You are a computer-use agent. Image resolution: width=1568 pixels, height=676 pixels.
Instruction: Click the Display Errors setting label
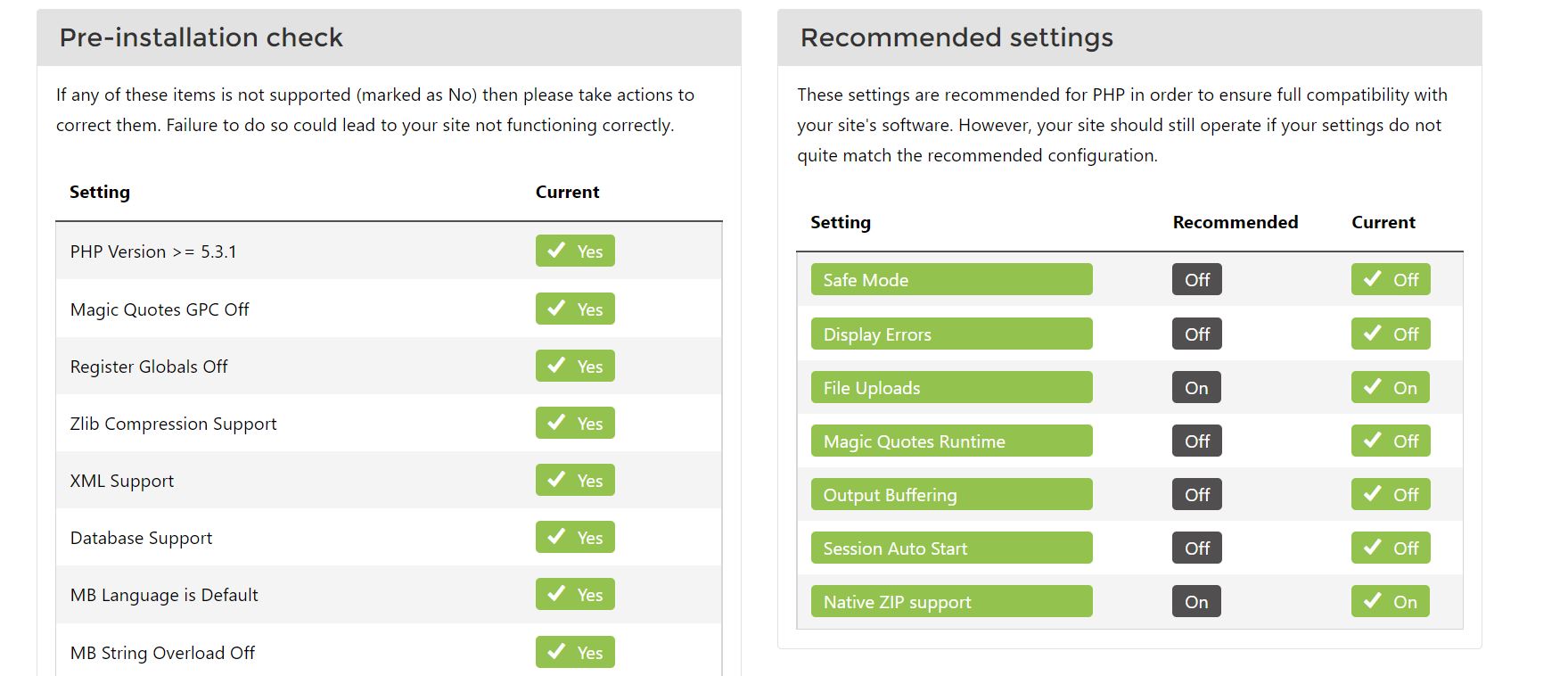[951, 334]
